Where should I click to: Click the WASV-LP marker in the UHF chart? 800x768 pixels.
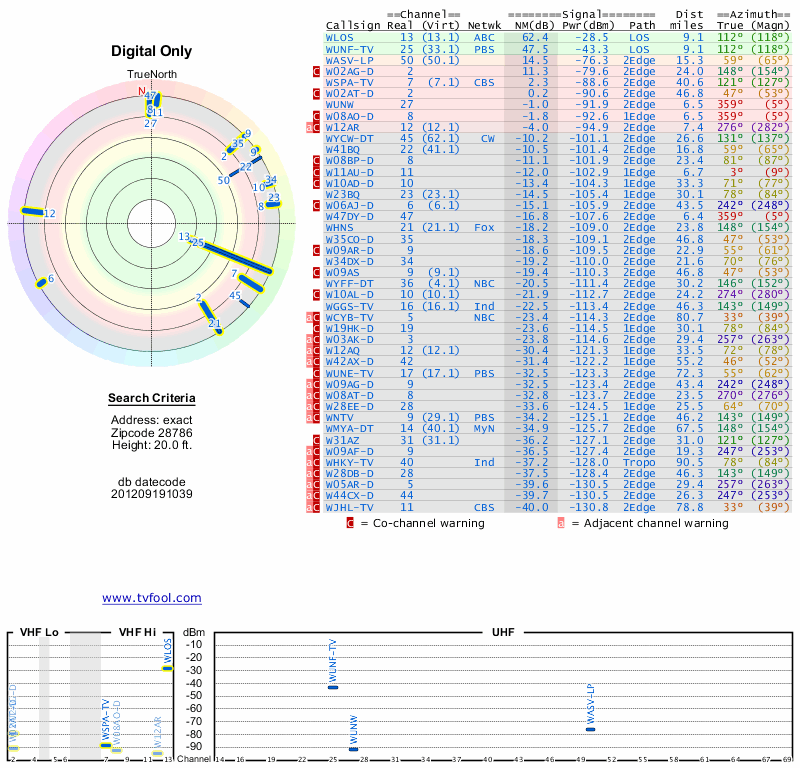pyautogui.click(x=590, y=729)
